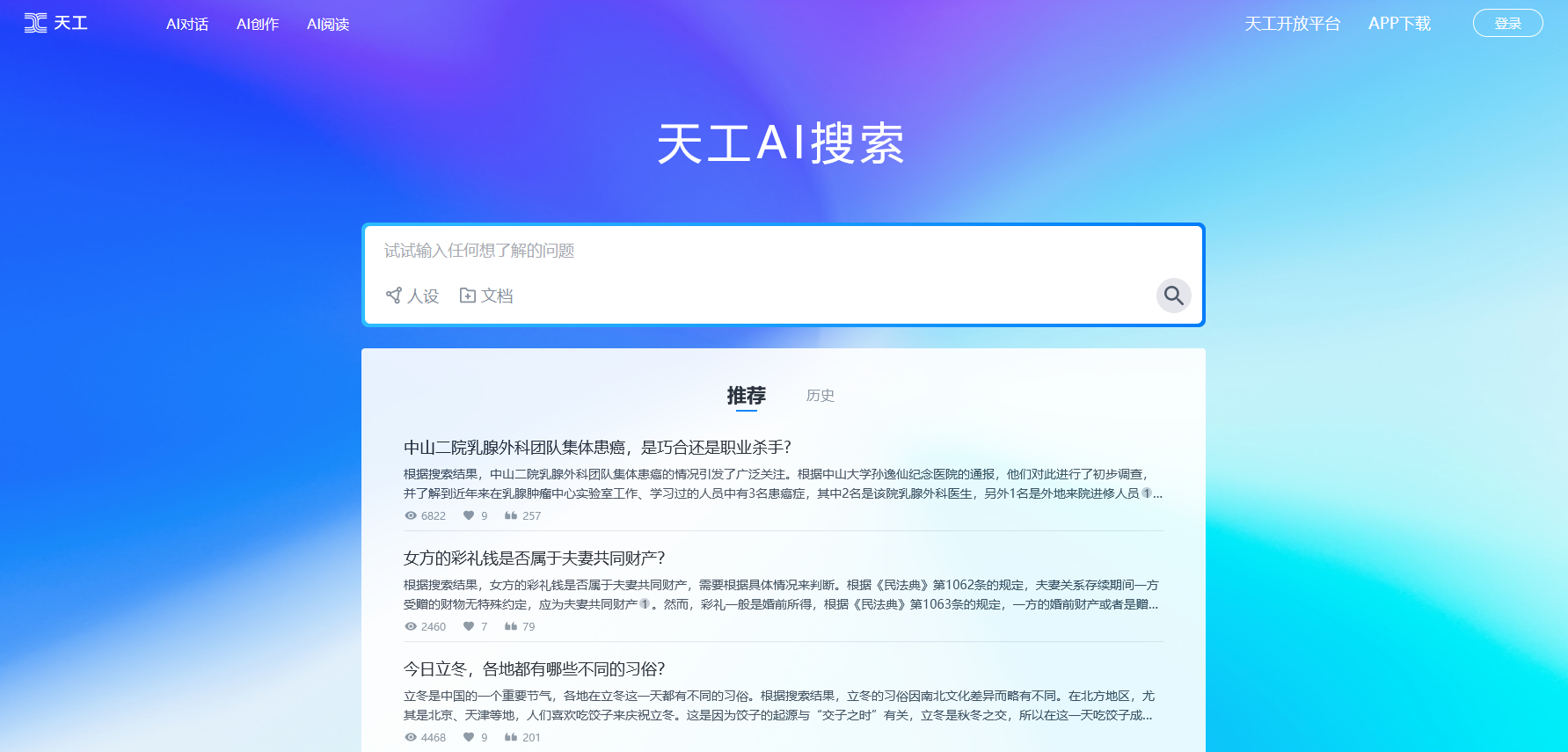
Task: Click the 天工AI搜索 title
Action: point(781,143)
